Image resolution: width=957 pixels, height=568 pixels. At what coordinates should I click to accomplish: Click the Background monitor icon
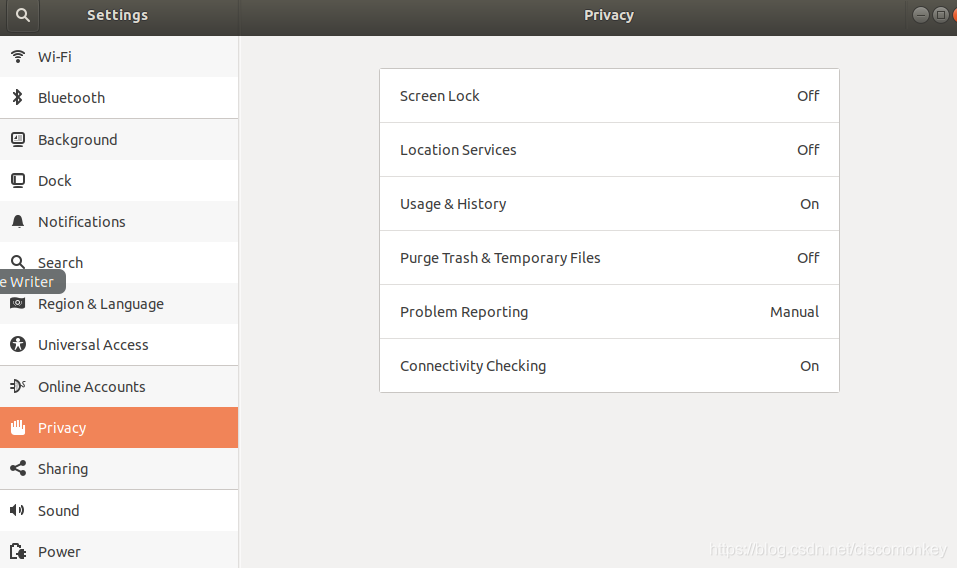pos(18,140)
